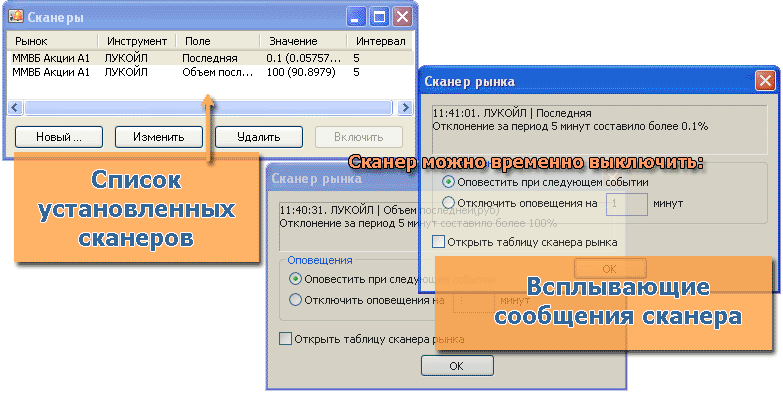Screen dimensions: 783x394
Task: Sort by the Инструмент column header
Action: (137, 41)
